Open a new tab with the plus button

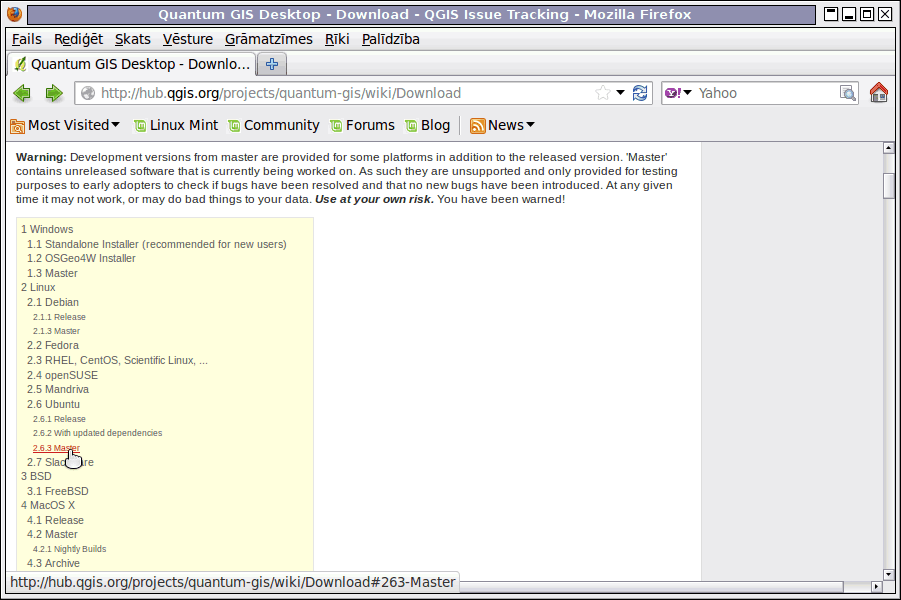pyautogui.click(x=272, y=64)
